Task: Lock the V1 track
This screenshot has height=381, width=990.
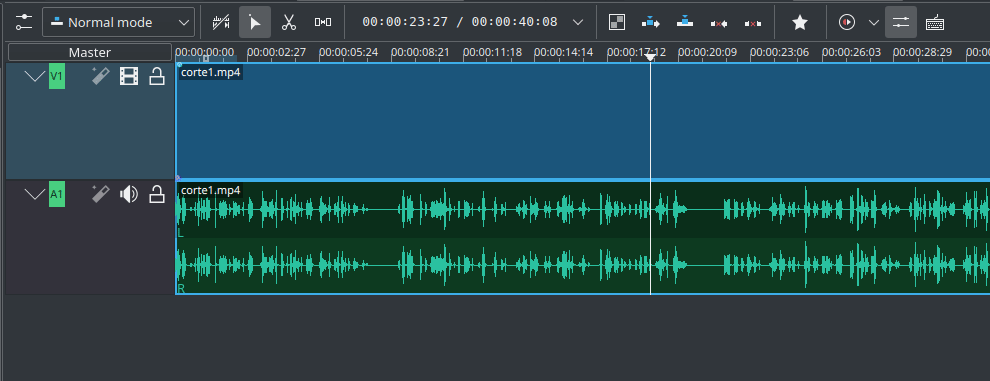Action: [157, 77]
